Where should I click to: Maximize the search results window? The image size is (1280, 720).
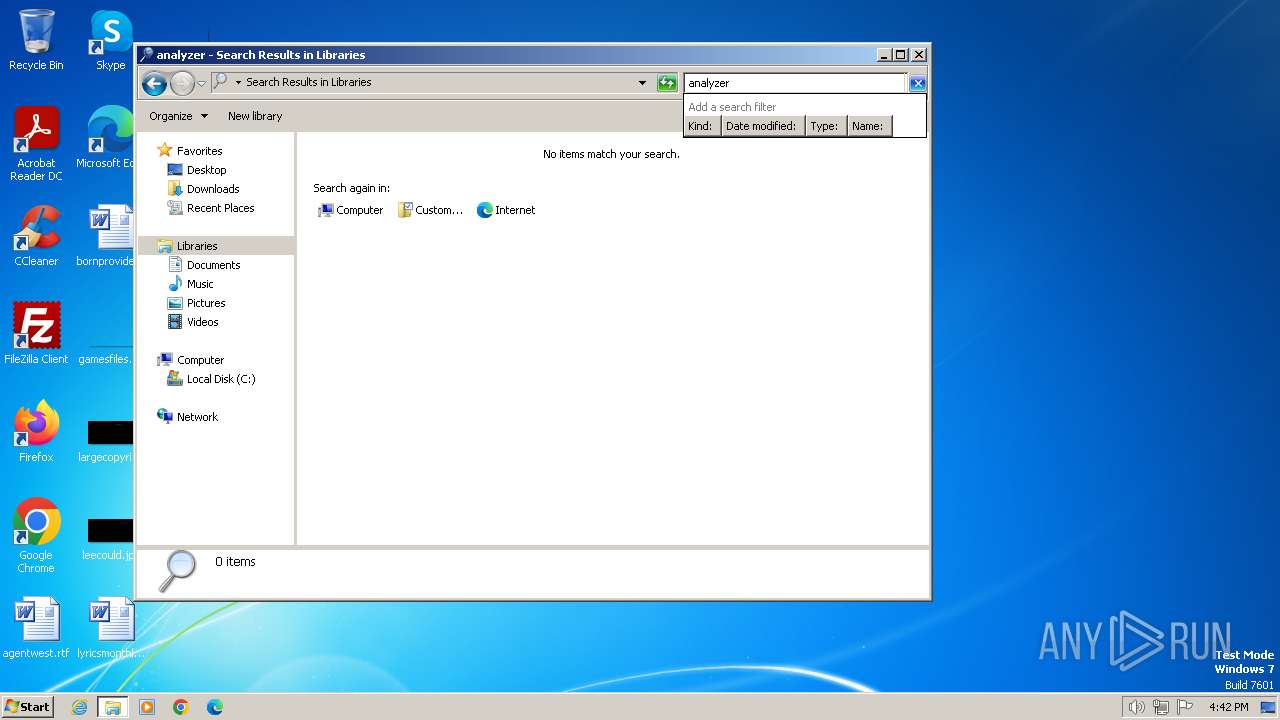[x=900, y=55]
